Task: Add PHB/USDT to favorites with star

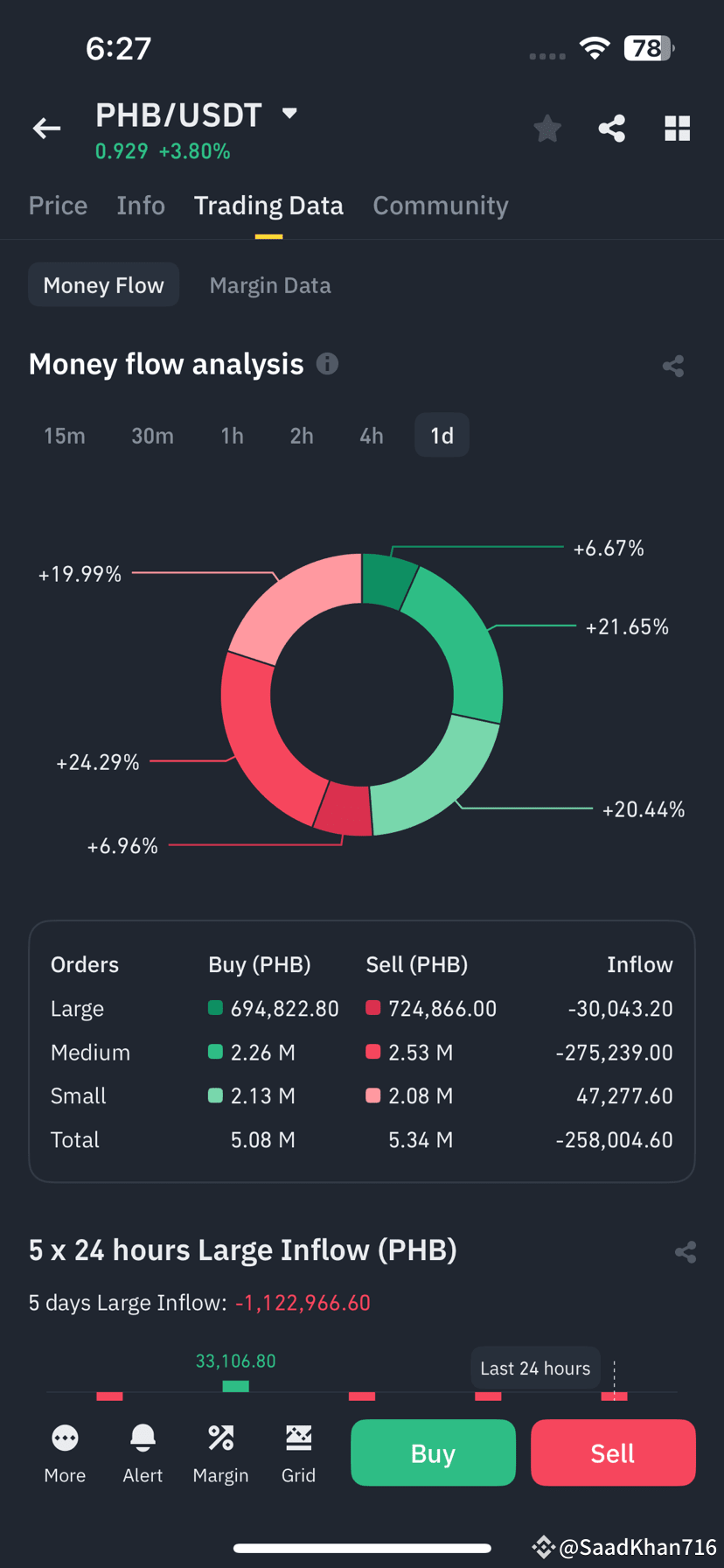Action: tap(547, 129)
